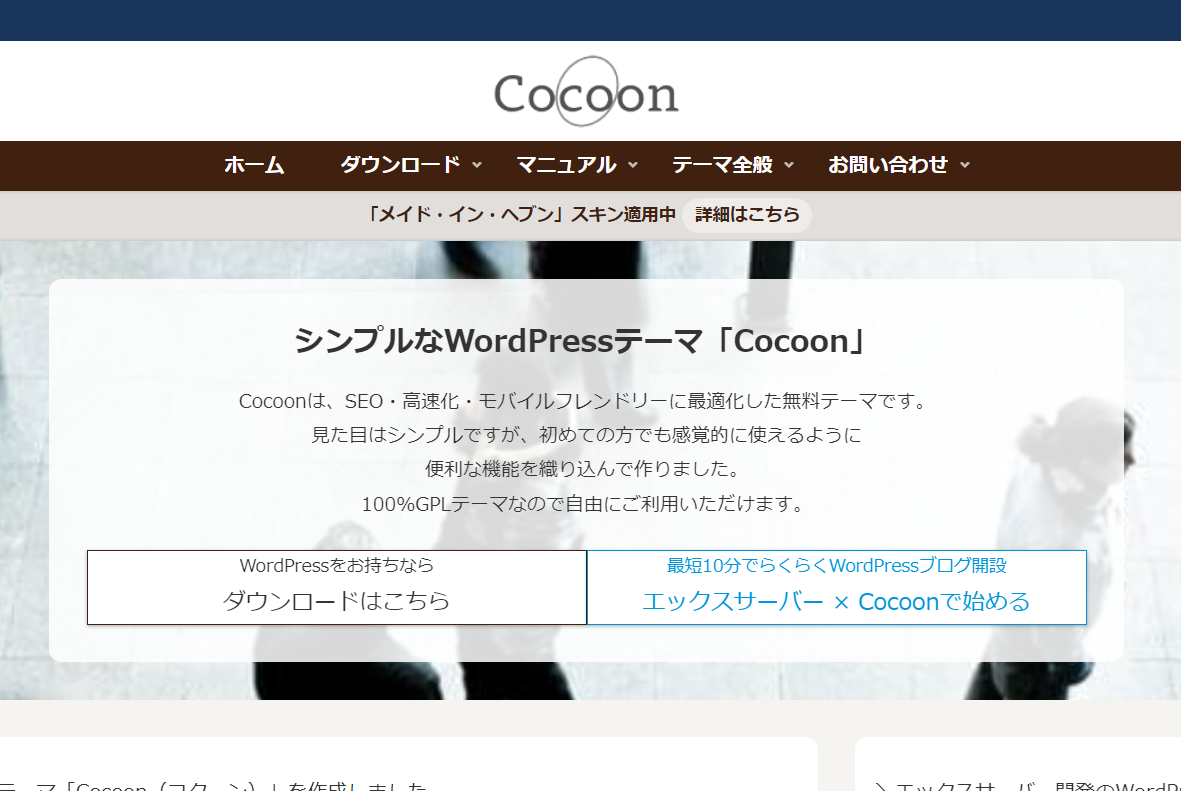Click the エックスサーバー × Cocoonで始める button

(836, 588)
